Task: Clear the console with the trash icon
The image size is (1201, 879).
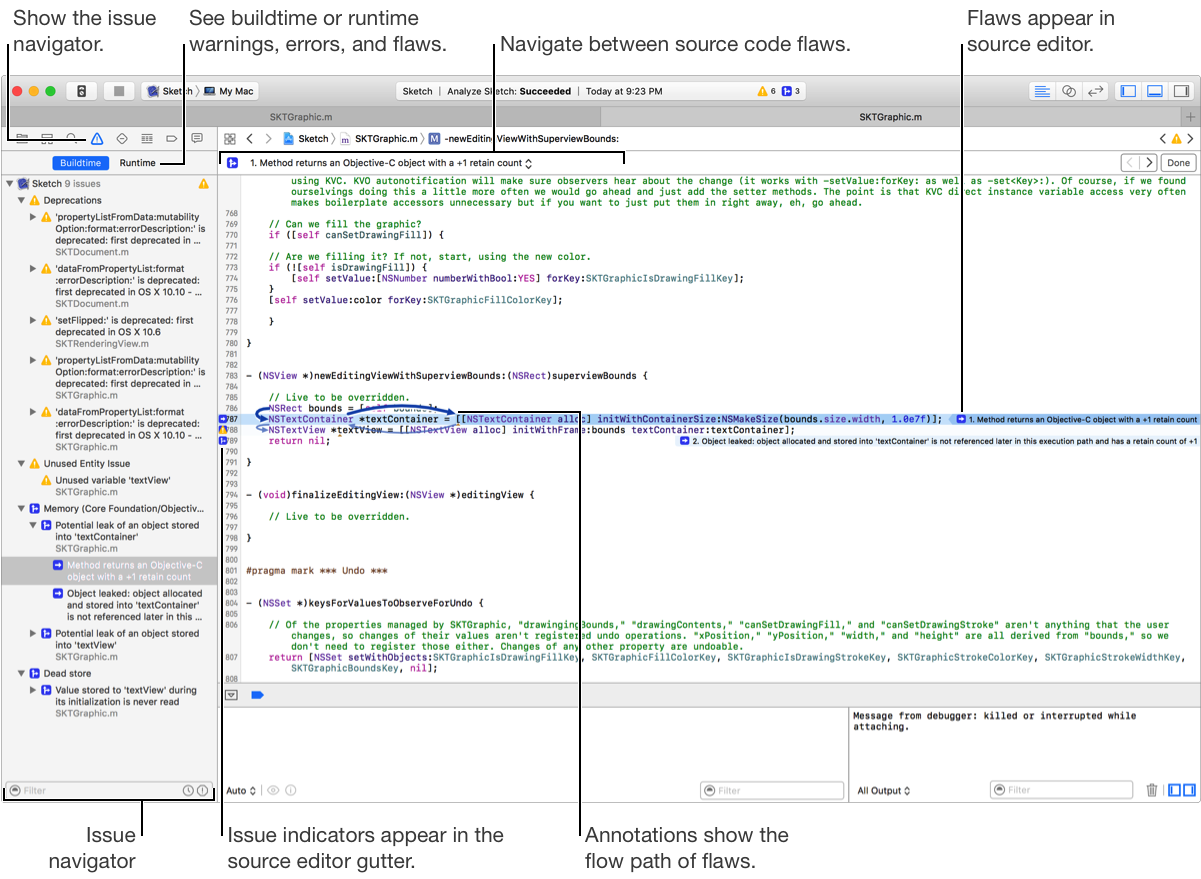Action: point(1152,790)
